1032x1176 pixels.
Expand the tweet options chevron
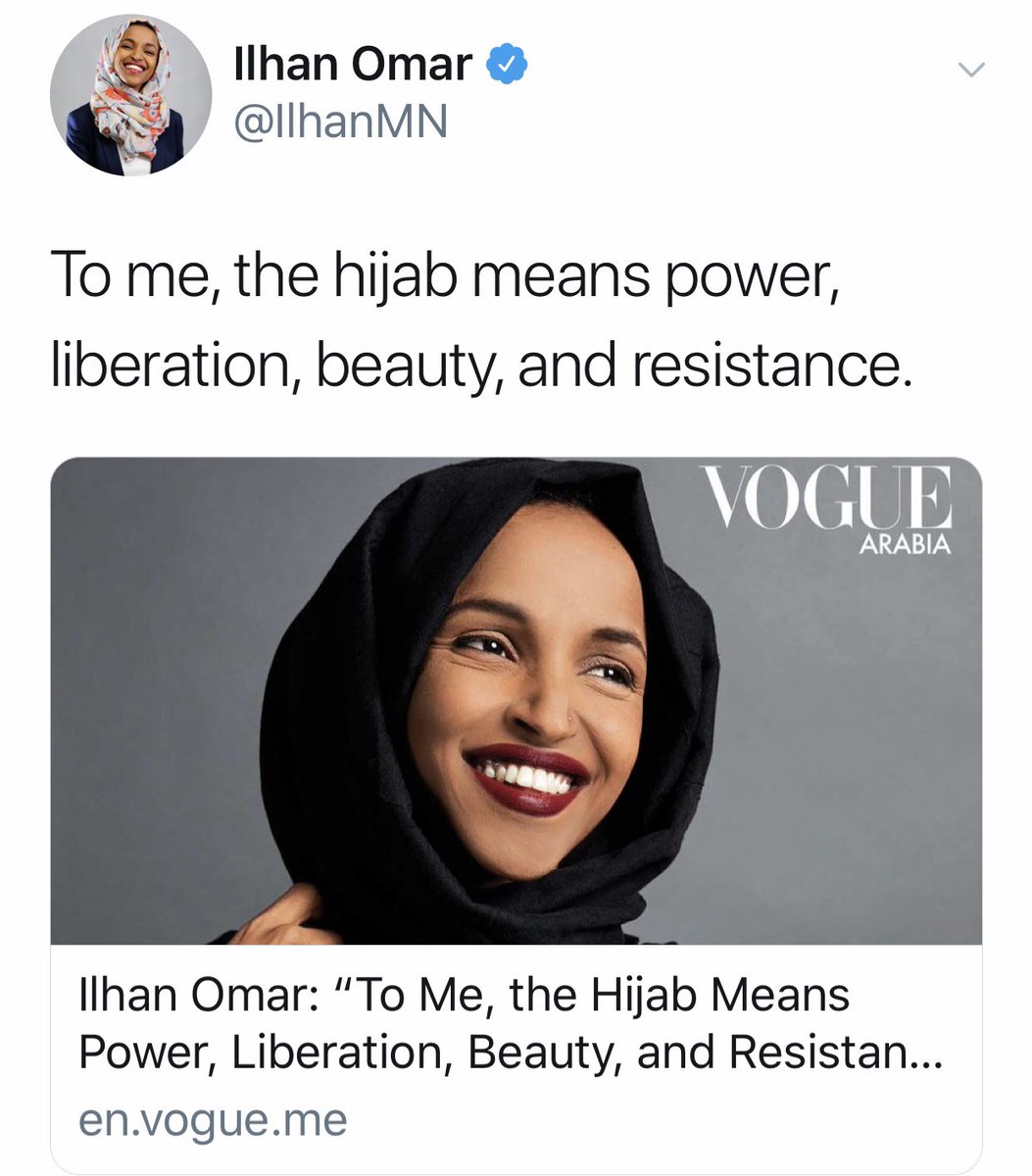coord(970,69)
